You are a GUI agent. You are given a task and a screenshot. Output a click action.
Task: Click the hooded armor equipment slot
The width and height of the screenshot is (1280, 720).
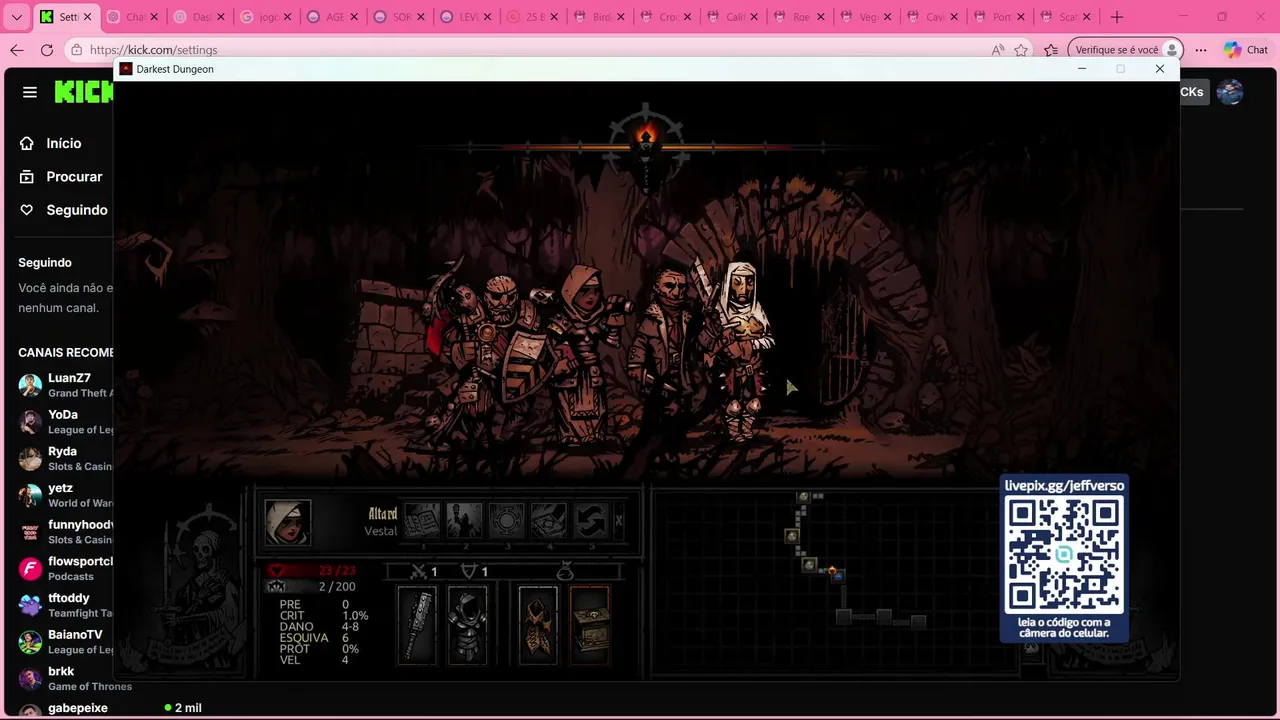click(x=467, y=626)
